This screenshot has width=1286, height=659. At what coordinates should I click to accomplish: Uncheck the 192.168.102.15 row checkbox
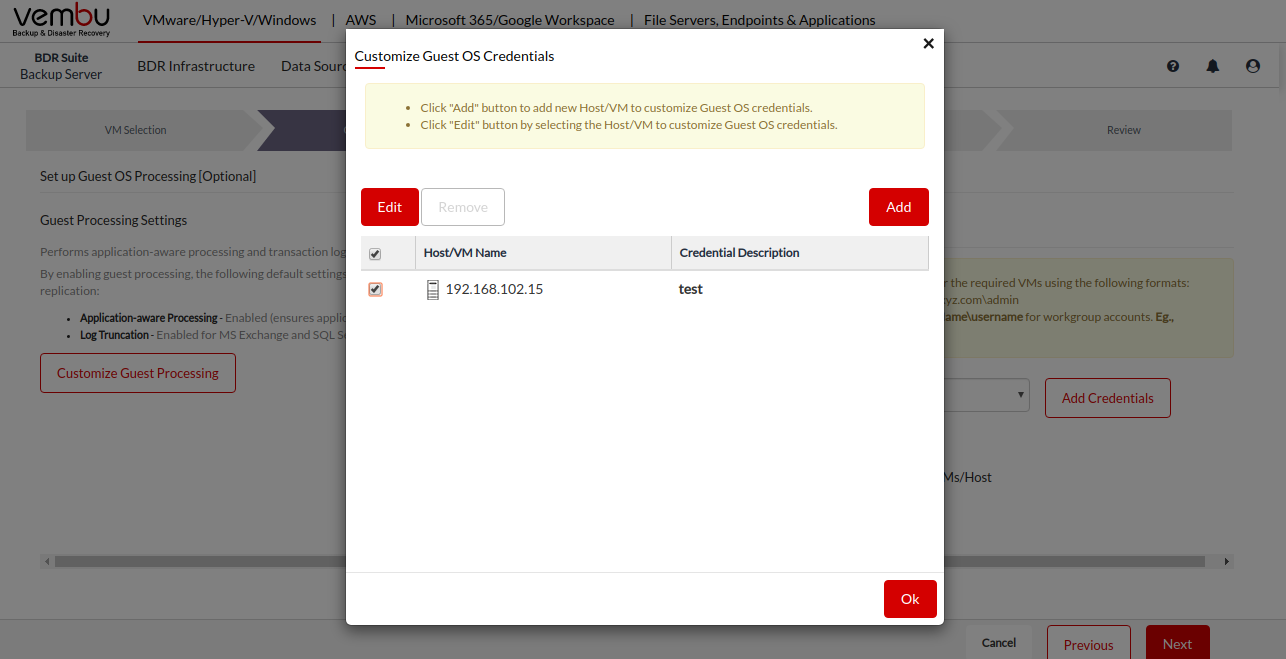pos(376,289)
